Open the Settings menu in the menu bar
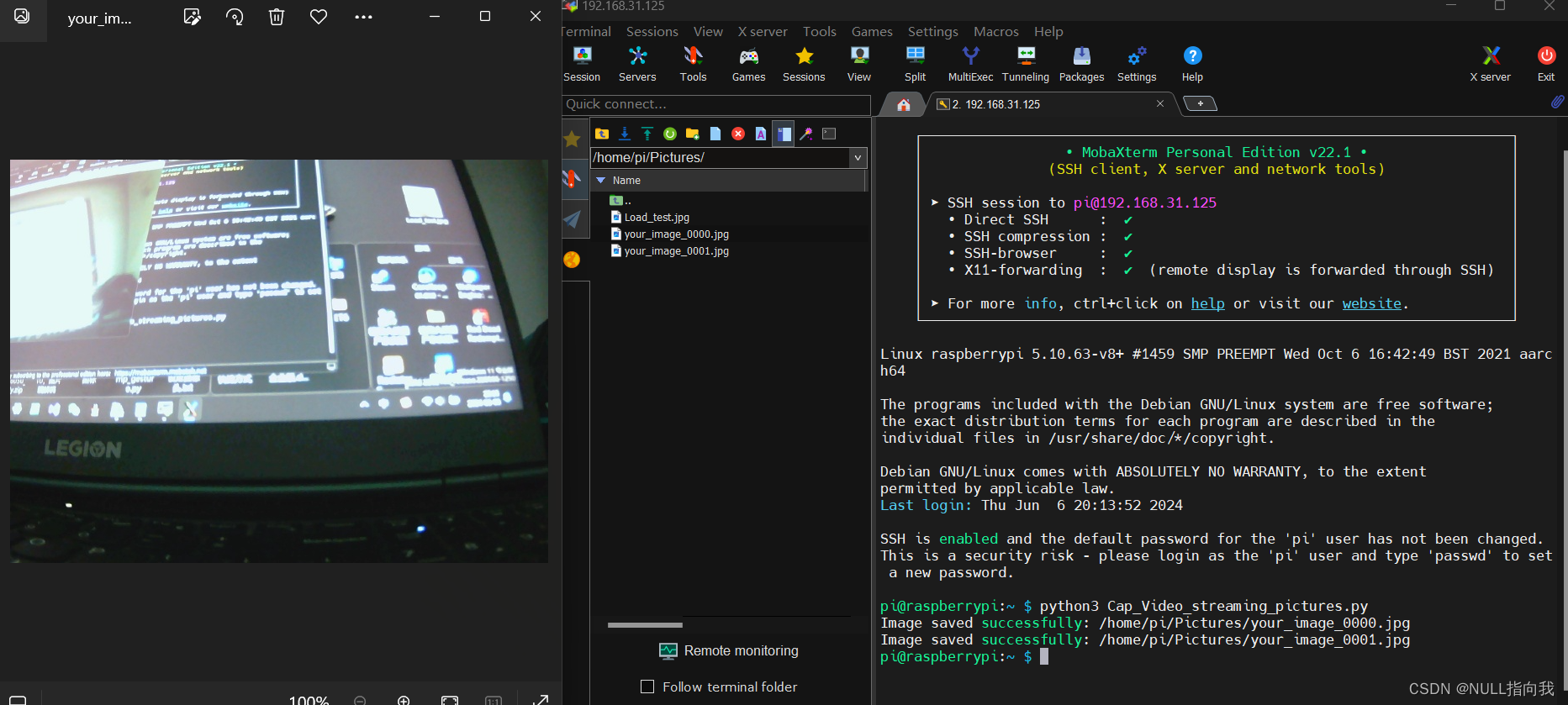1568x705 pixels. tap(933, 31)
